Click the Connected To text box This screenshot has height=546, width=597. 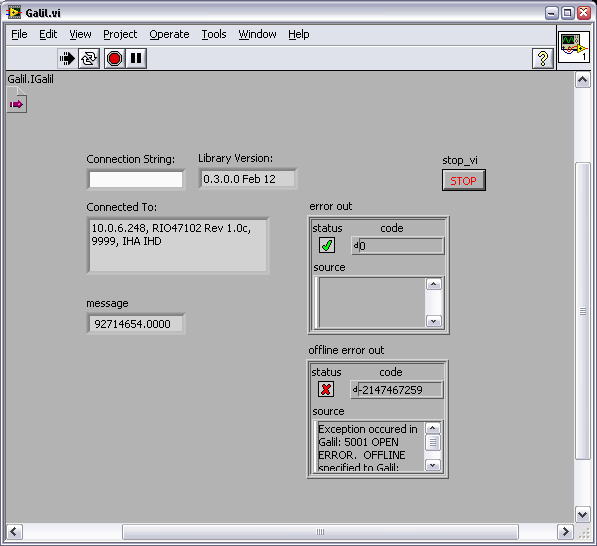tap(178, 246)
